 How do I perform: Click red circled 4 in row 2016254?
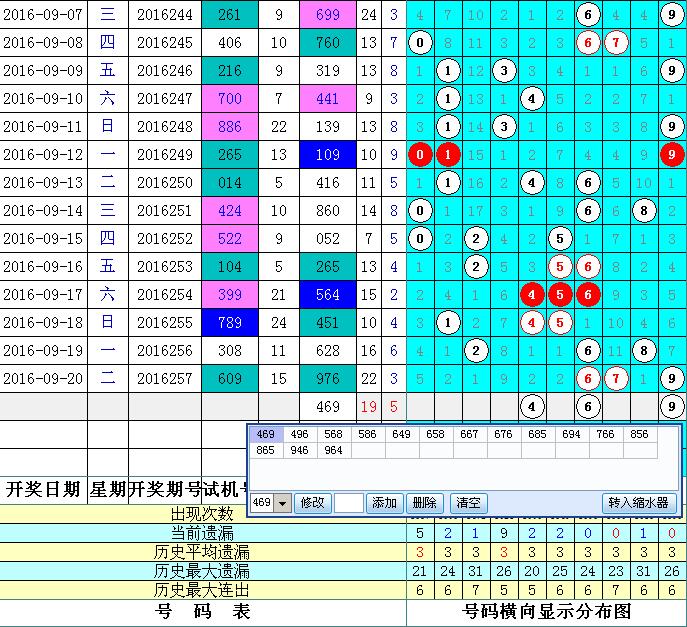[532, 295]
